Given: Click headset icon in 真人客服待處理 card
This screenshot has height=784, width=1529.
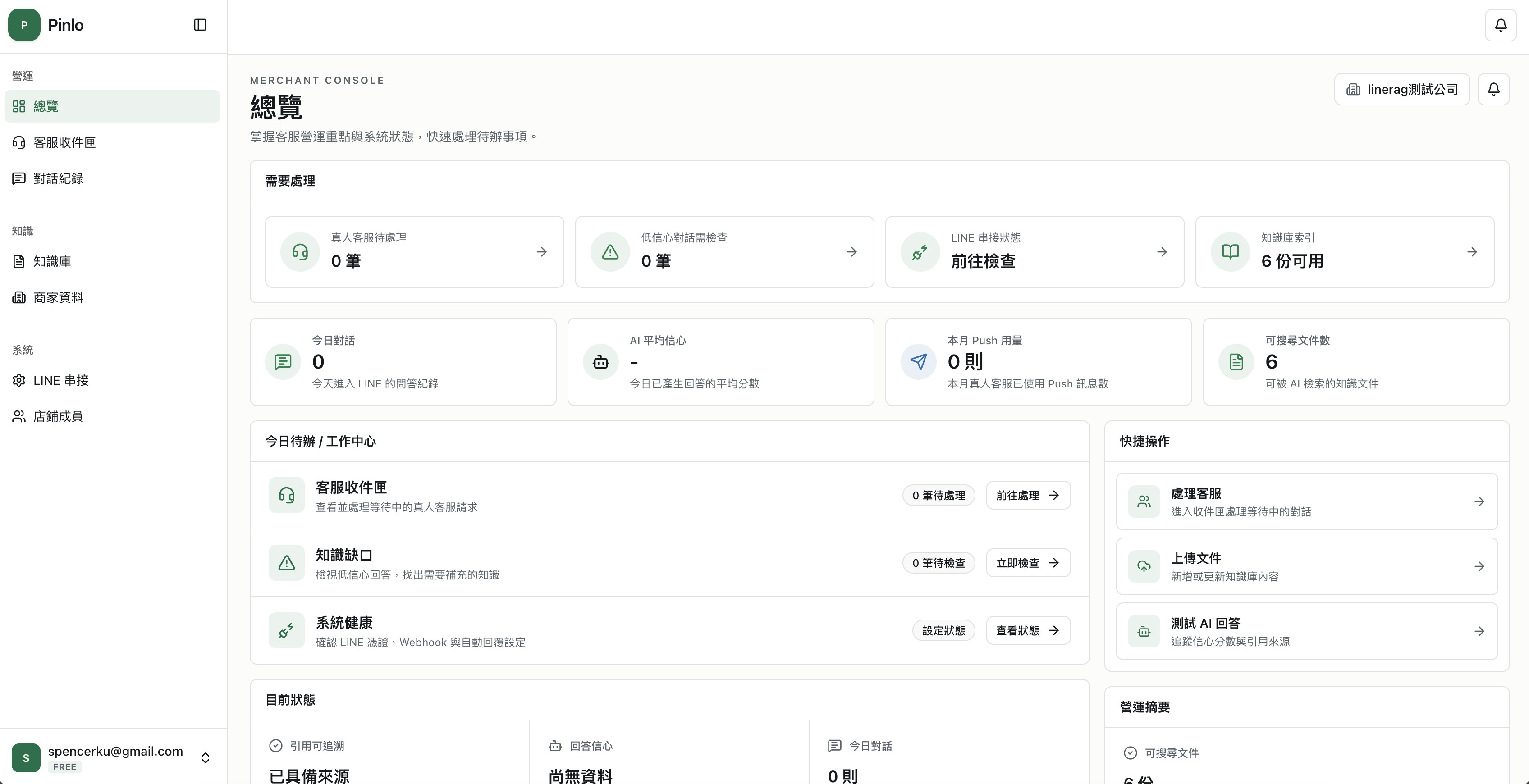Looking at the screenshot, I should tap(300, 251).
